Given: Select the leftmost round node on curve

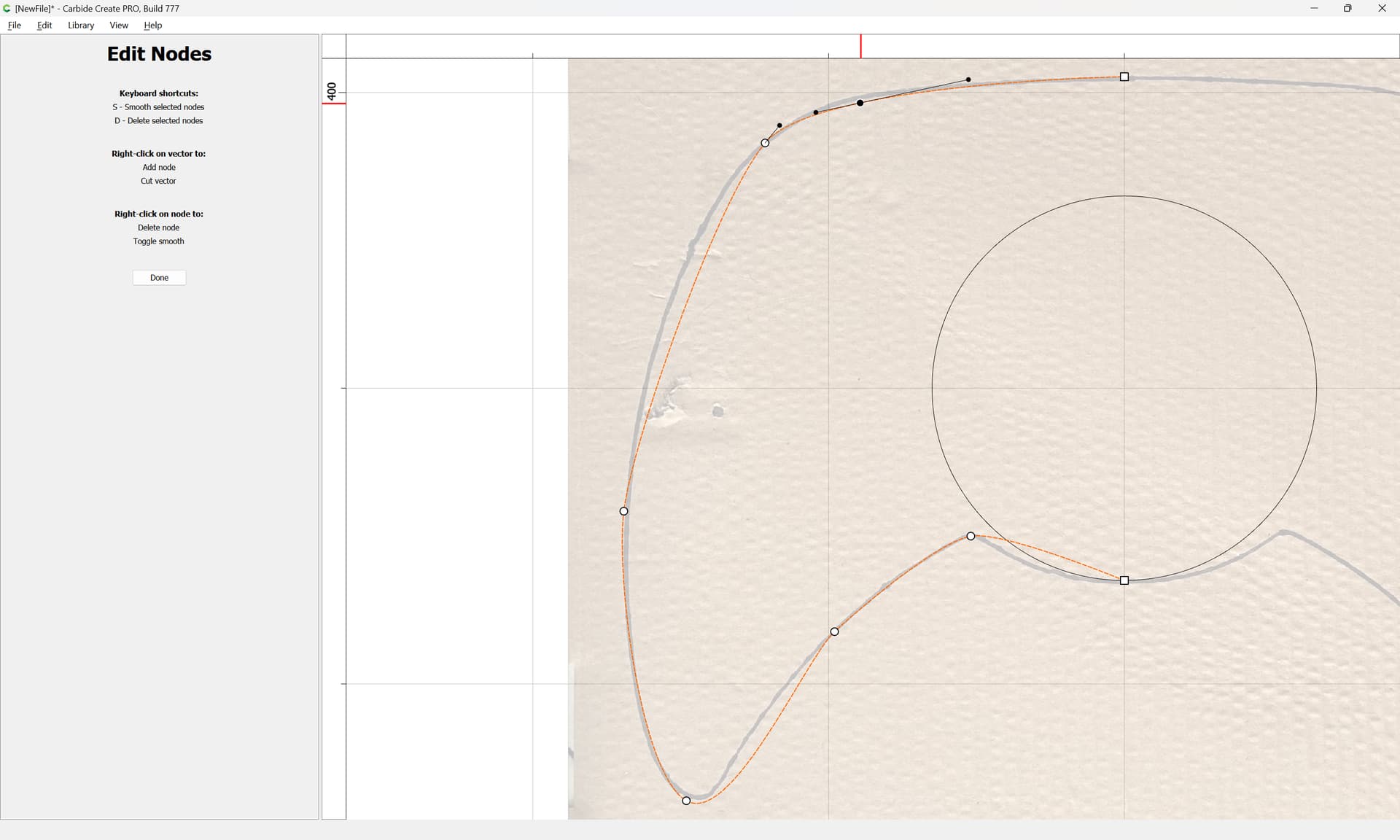Looking at the screenshot, I should tap(623, 511).
